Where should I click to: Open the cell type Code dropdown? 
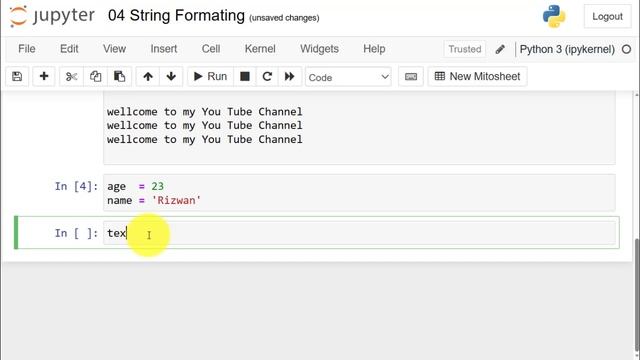click(x=348, y=77)
